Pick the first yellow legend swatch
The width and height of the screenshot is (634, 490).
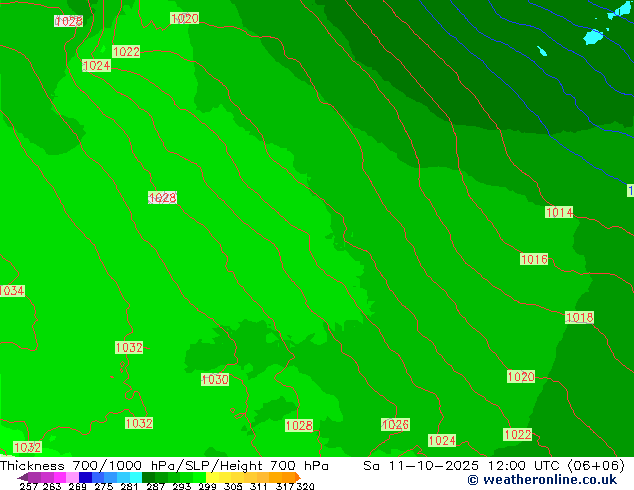pyautogui.click(x=212, y=477)
